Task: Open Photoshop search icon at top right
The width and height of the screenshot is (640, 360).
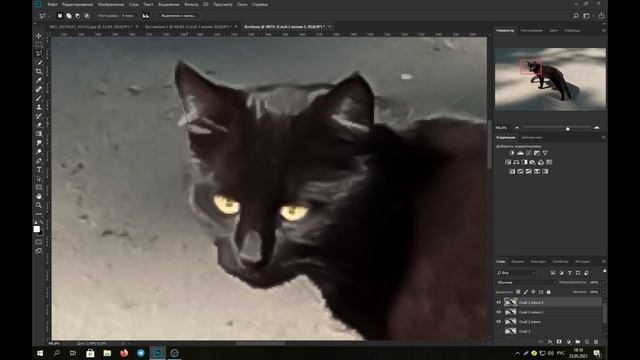Action: (x=576, y=16)
